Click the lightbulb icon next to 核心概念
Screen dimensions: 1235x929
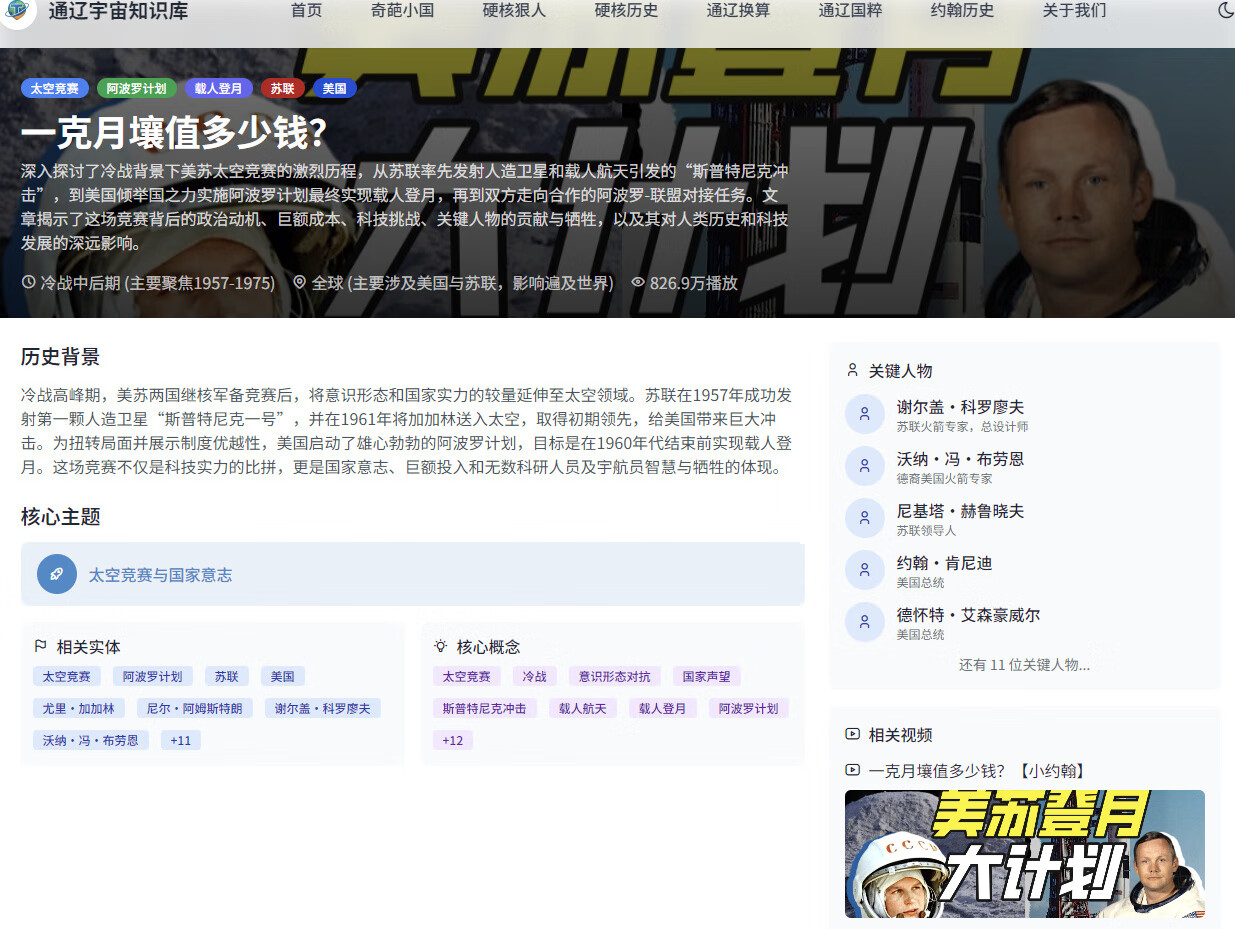tap(440, 647)
